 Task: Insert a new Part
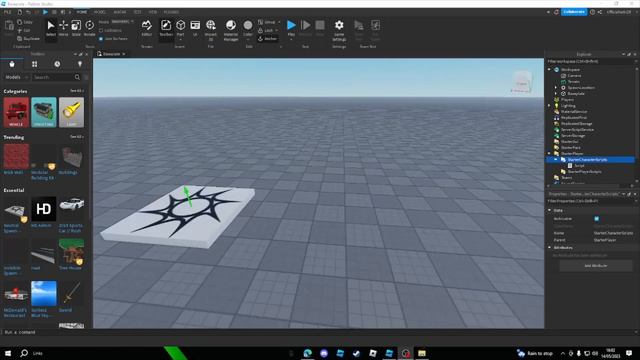[180, 28]
